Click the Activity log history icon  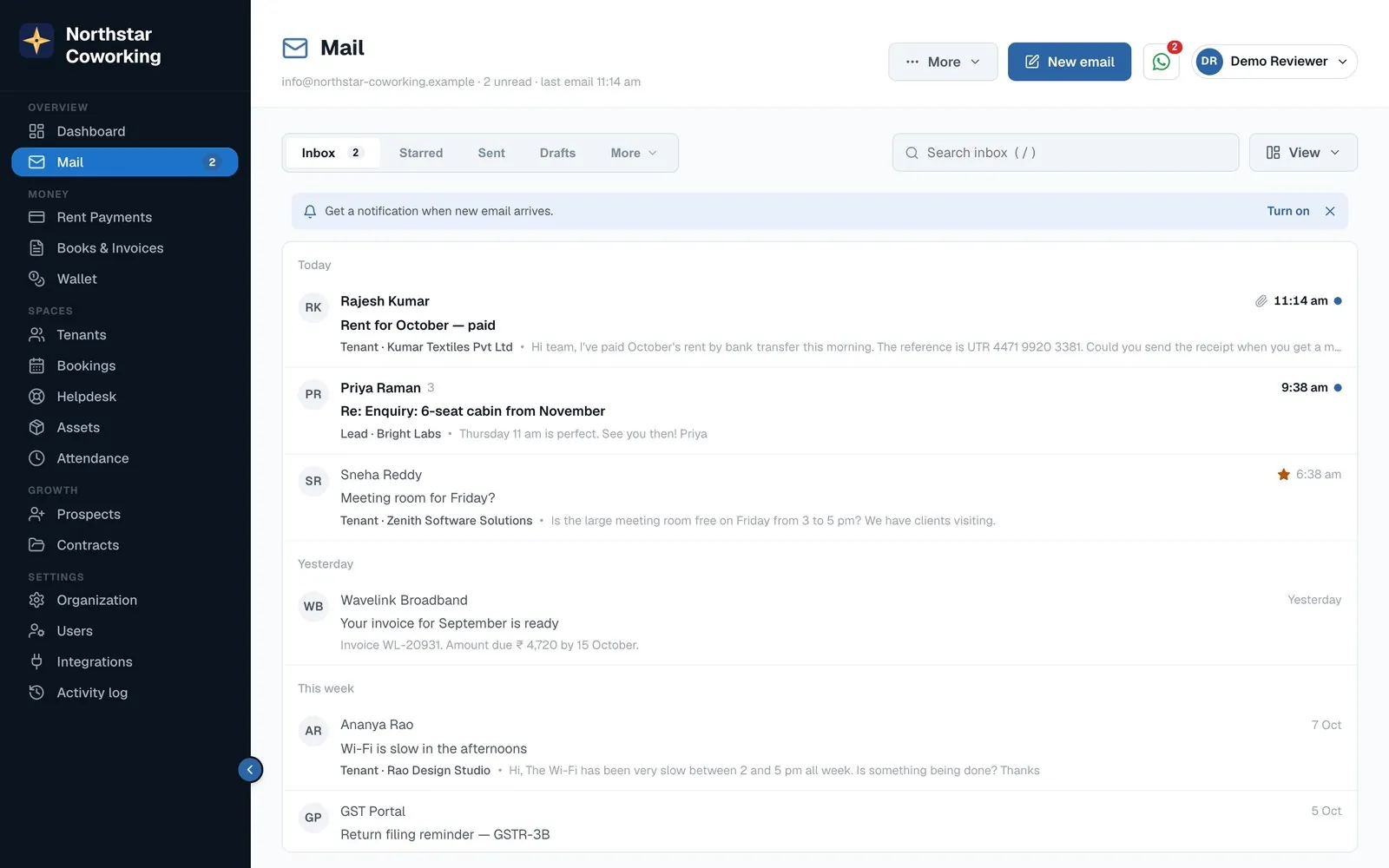pos(36,693)
